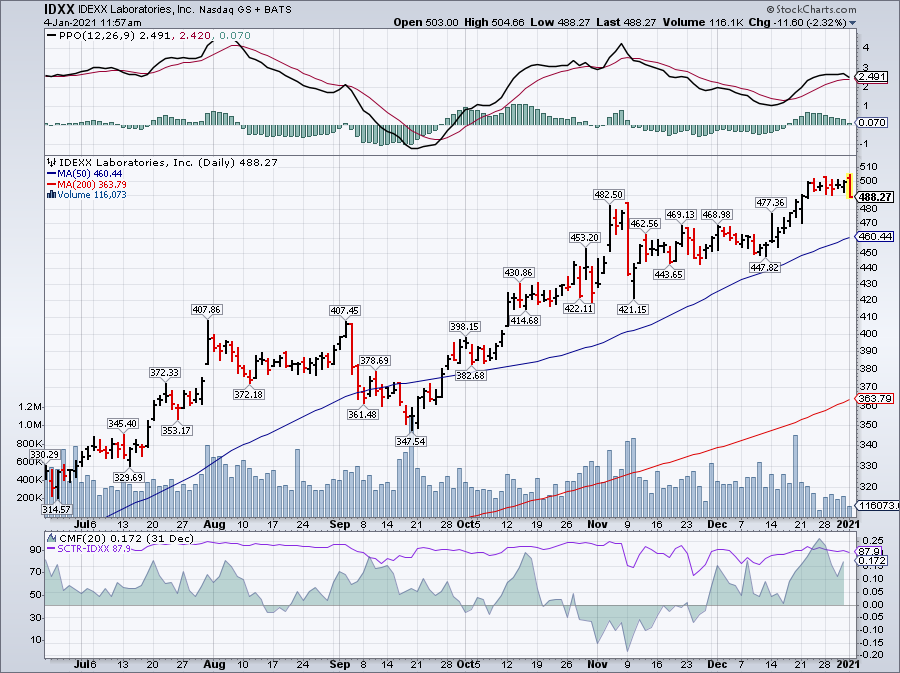Click the Last 488.27 header value
The image size is (900, 673).
(x=627, y=22)
